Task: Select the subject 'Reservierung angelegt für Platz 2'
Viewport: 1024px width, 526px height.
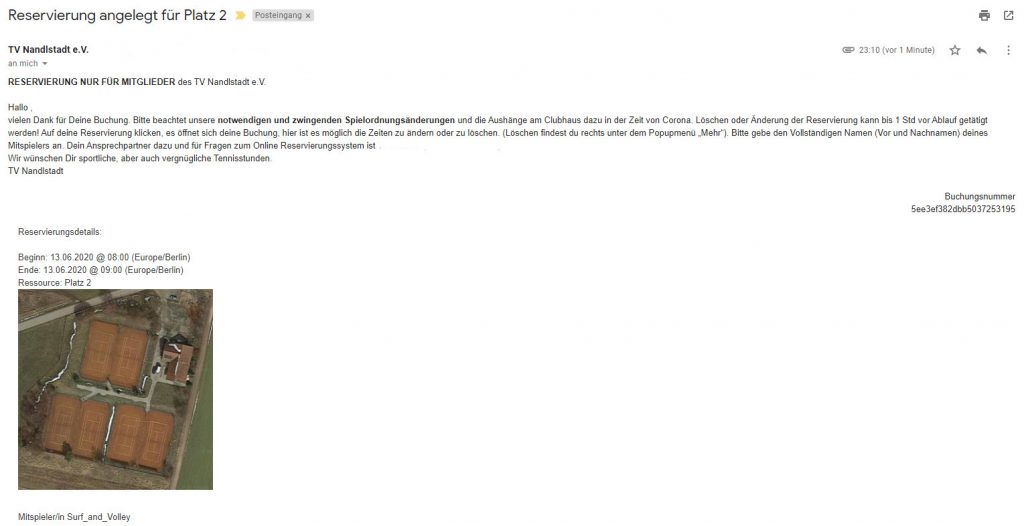Action: pyautogui.click(x=118, y=16)
